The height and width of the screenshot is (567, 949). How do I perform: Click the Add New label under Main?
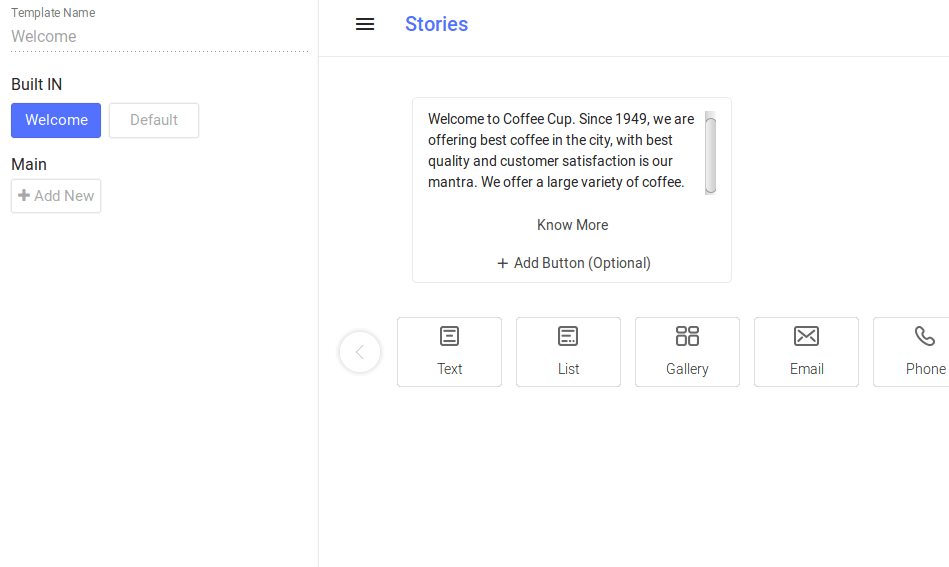[x=64, y=196]
